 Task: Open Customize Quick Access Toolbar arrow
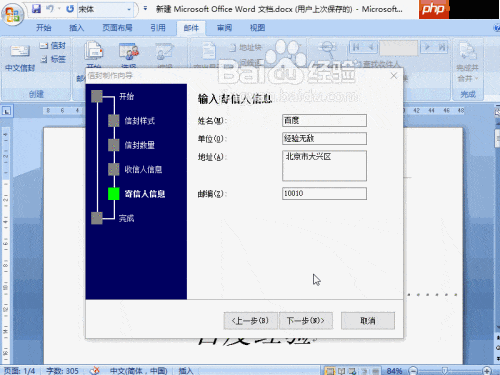pyautogui.click(x=145, y=9)
